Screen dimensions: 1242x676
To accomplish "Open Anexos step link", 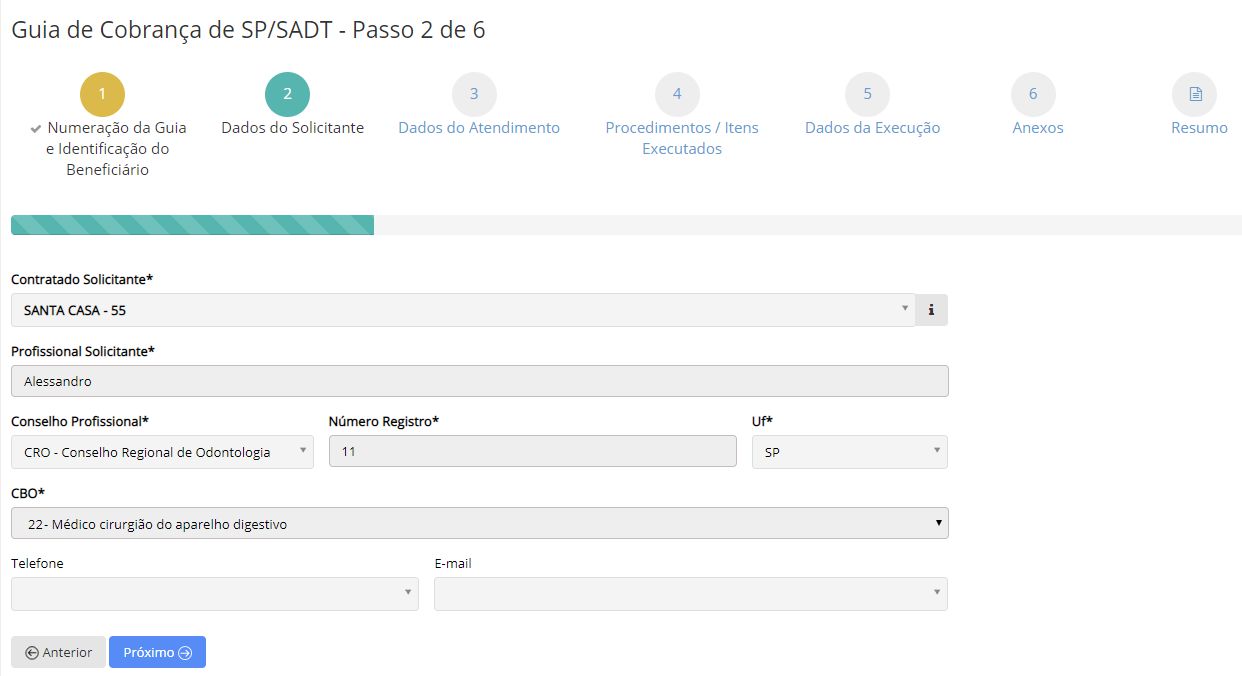I will coord(1038,128).
